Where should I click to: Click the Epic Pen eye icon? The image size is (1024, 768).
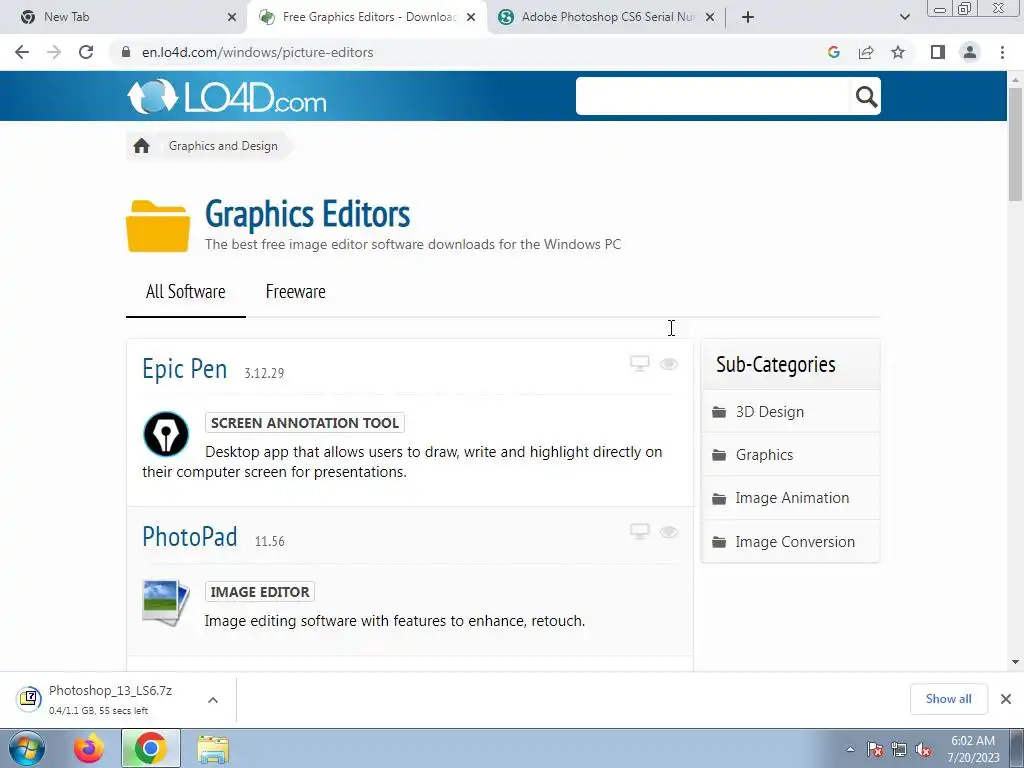[669, 364]
